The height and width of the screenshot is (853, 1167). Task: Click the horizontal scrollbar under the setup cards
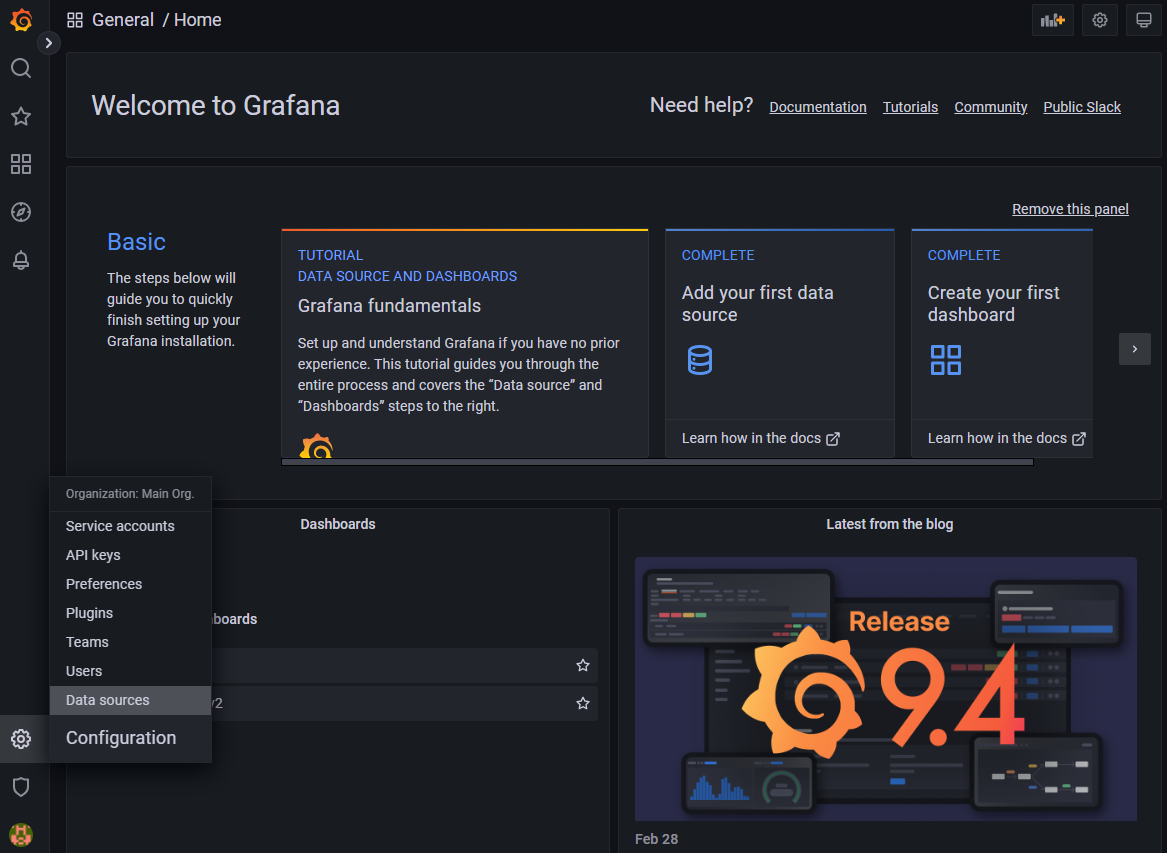(657, 462)
